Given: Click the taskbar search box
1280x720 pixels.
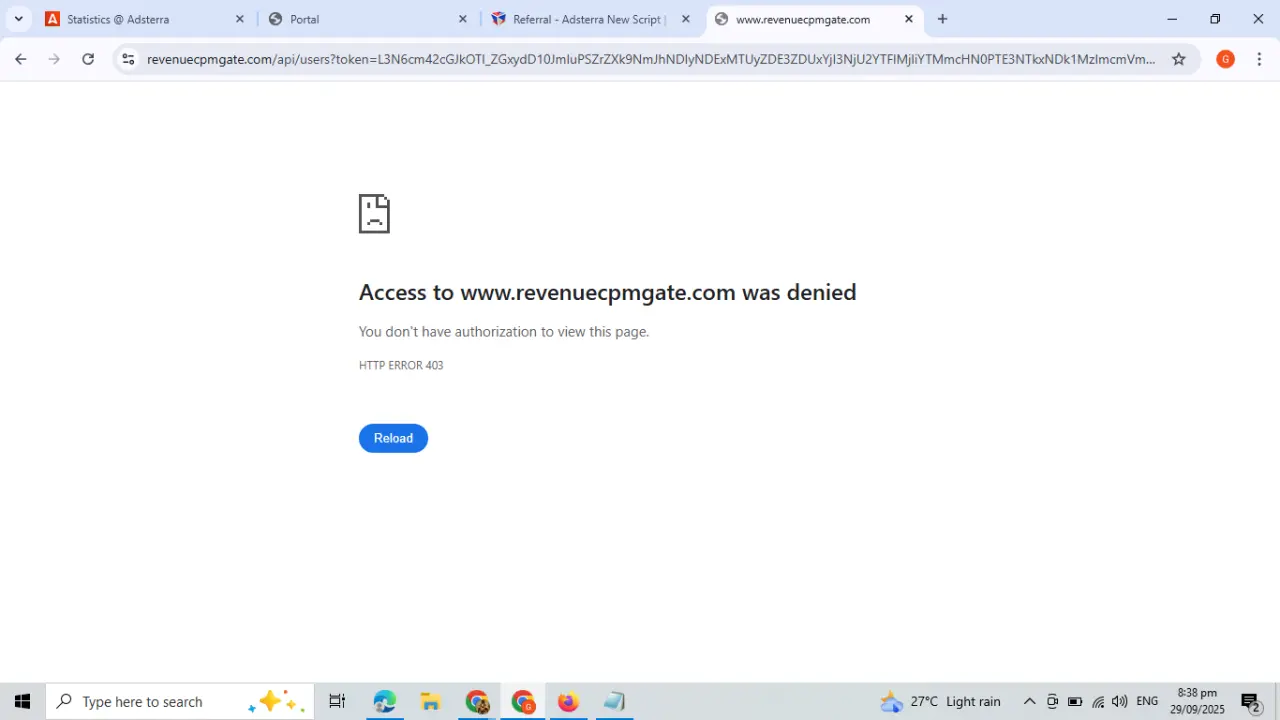Looking at the screenshot, I should (180, 701).
